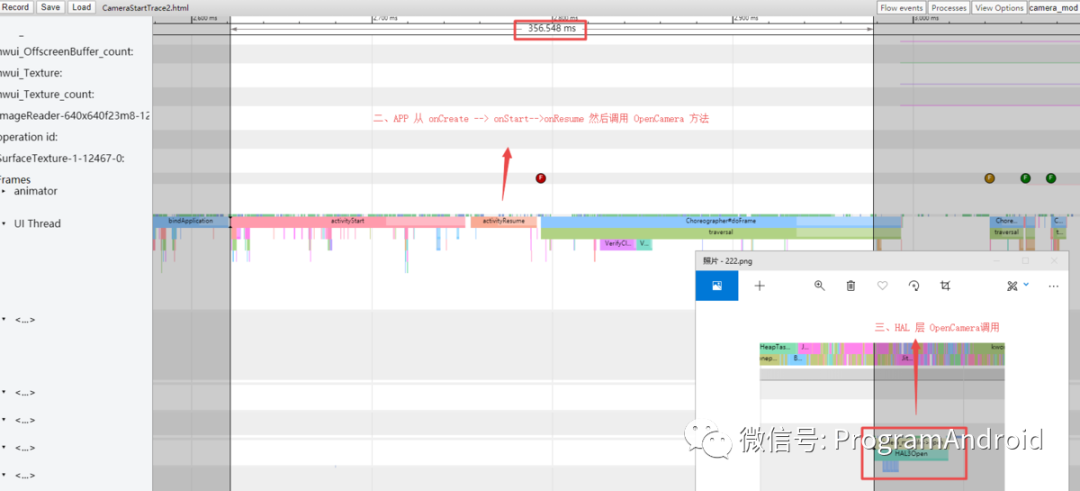Click the ImageReader-640x640f23m8-12 row label
This screenshot has width=1080, height=491.
click(x=75, y=116)
